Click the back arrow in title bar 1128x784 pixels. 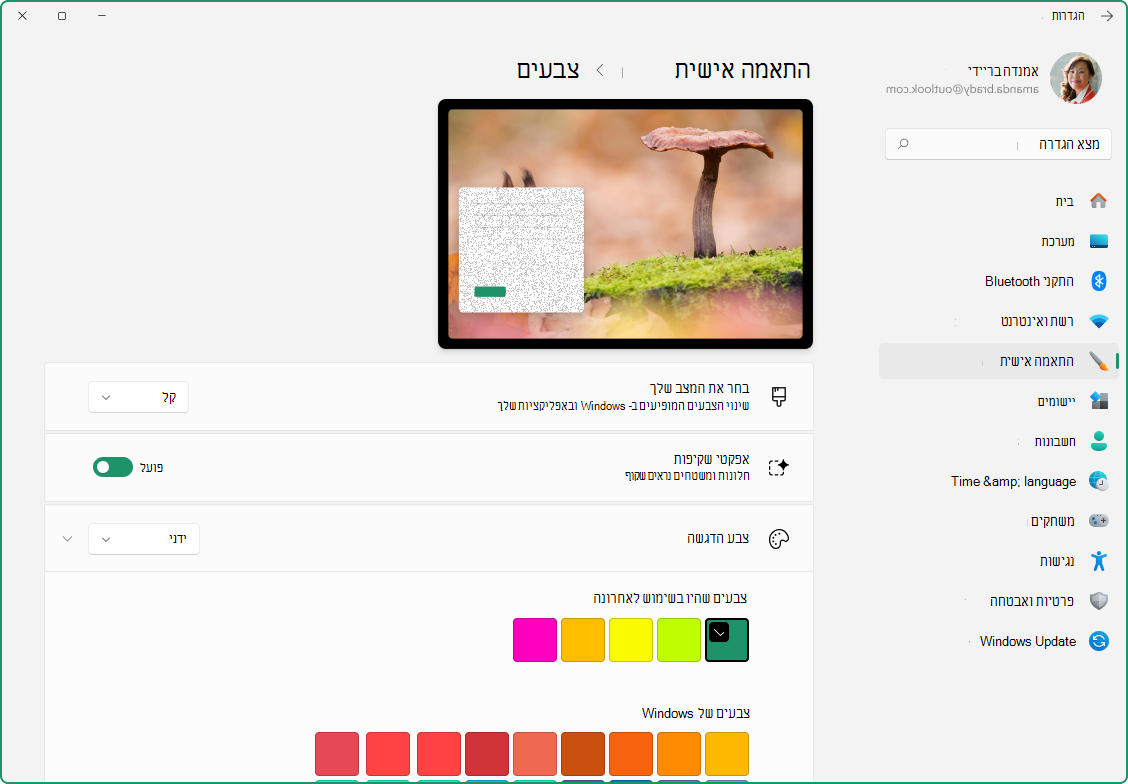coord(1107,16)
